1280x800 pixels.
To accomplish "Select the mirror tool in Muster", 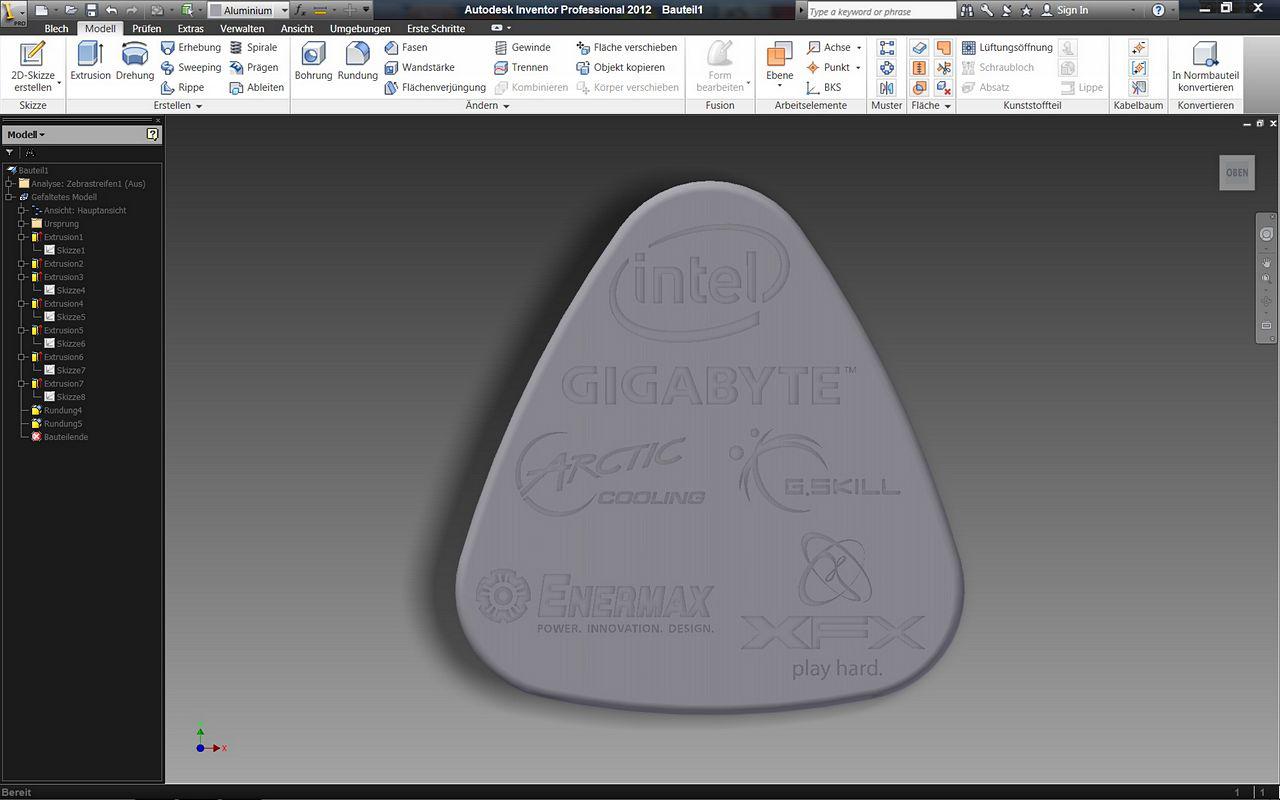I will 886,88.
